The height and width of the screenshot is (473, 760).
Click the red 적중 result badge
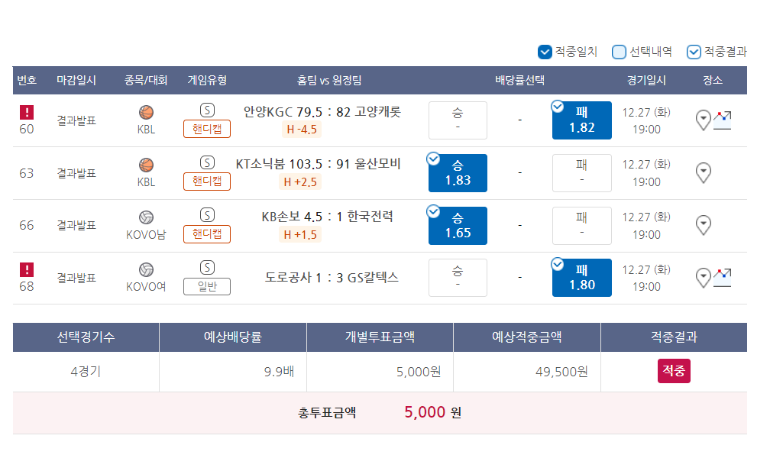coord(674,371)
